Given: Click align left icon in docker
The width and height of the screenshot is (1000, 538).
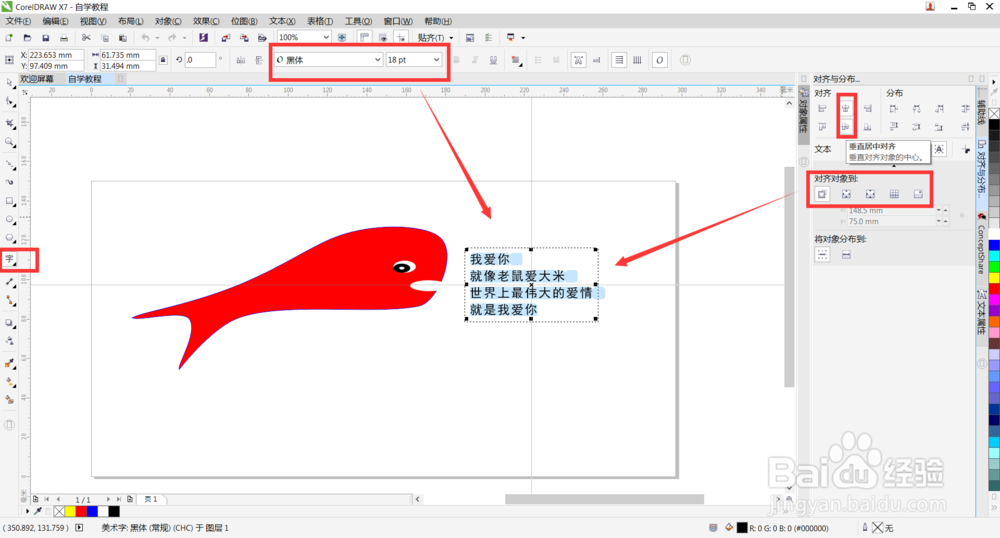Looking at the screenshot, I should pyautogui.click(x=823, y=108).
